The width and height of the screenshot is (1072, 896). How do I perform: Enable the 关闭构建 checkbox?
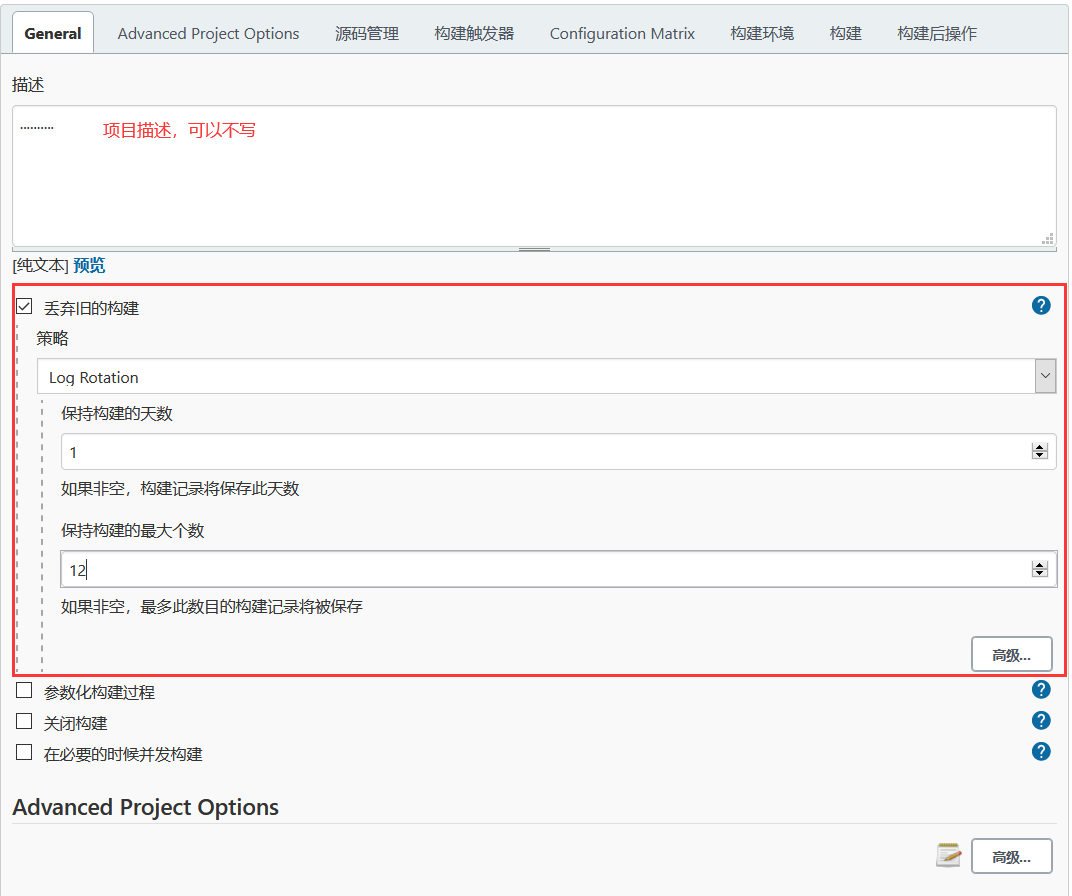pos(24,721)
